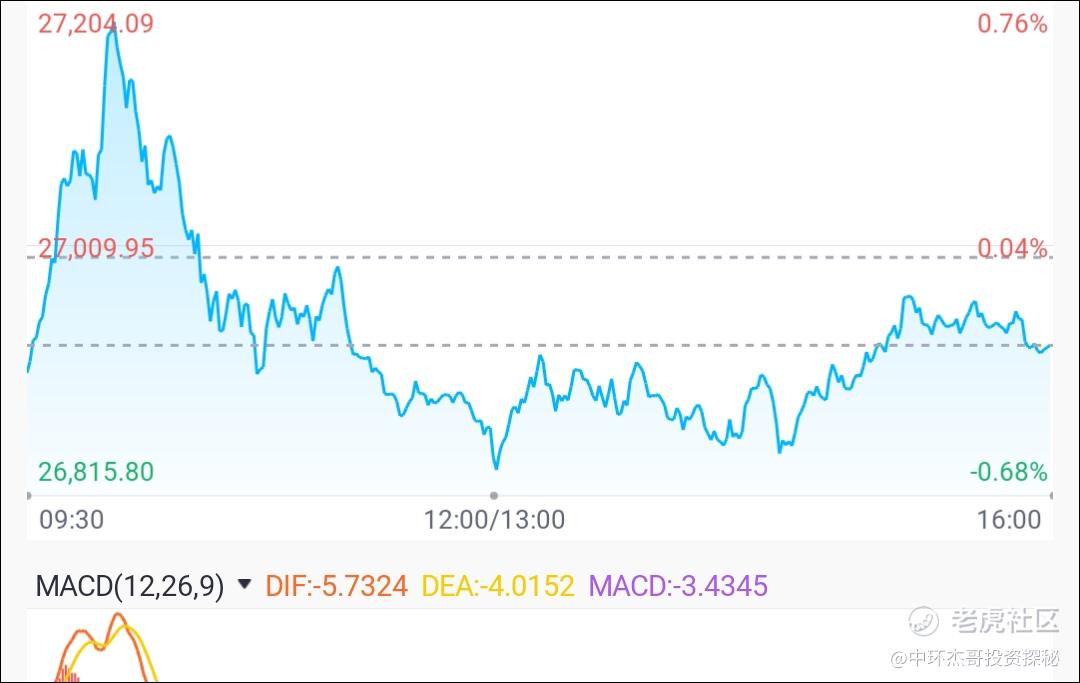The width and height of the screenshot is (1080, 683).
Task: Click the Tiger community logo icon watermark
Action: [x=923, y=621]
